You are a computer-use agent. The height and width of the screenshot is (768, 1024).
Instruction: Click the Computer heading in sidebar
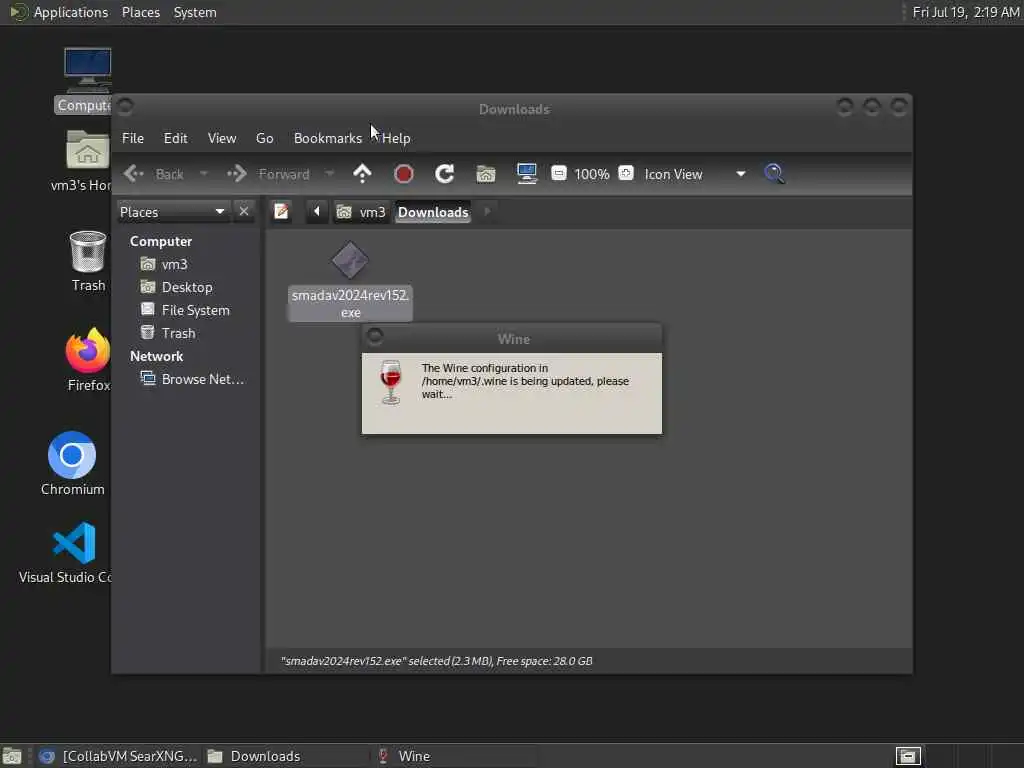tap(161, 242)
